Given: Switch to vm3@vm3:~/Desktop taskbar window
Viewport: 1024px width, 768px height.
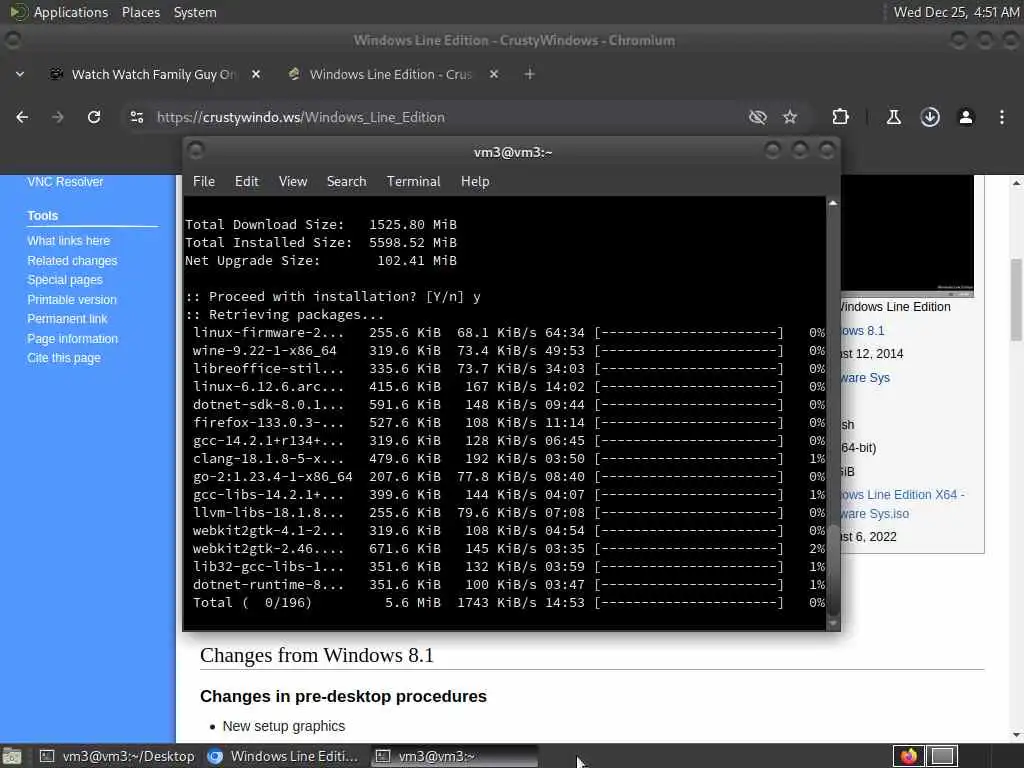Looking at the screenshot, I should [118, 756].
